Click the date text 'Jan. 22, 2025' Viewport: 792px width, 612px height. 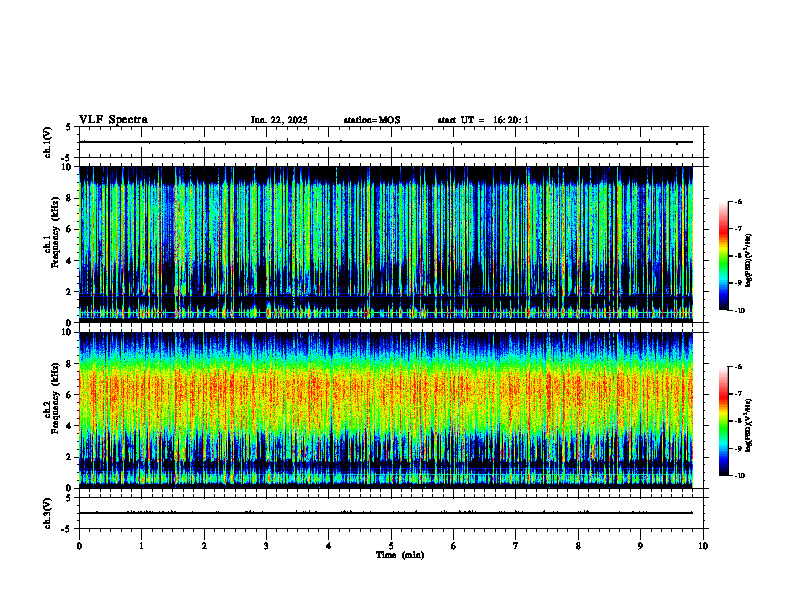[x=279, y=120]
